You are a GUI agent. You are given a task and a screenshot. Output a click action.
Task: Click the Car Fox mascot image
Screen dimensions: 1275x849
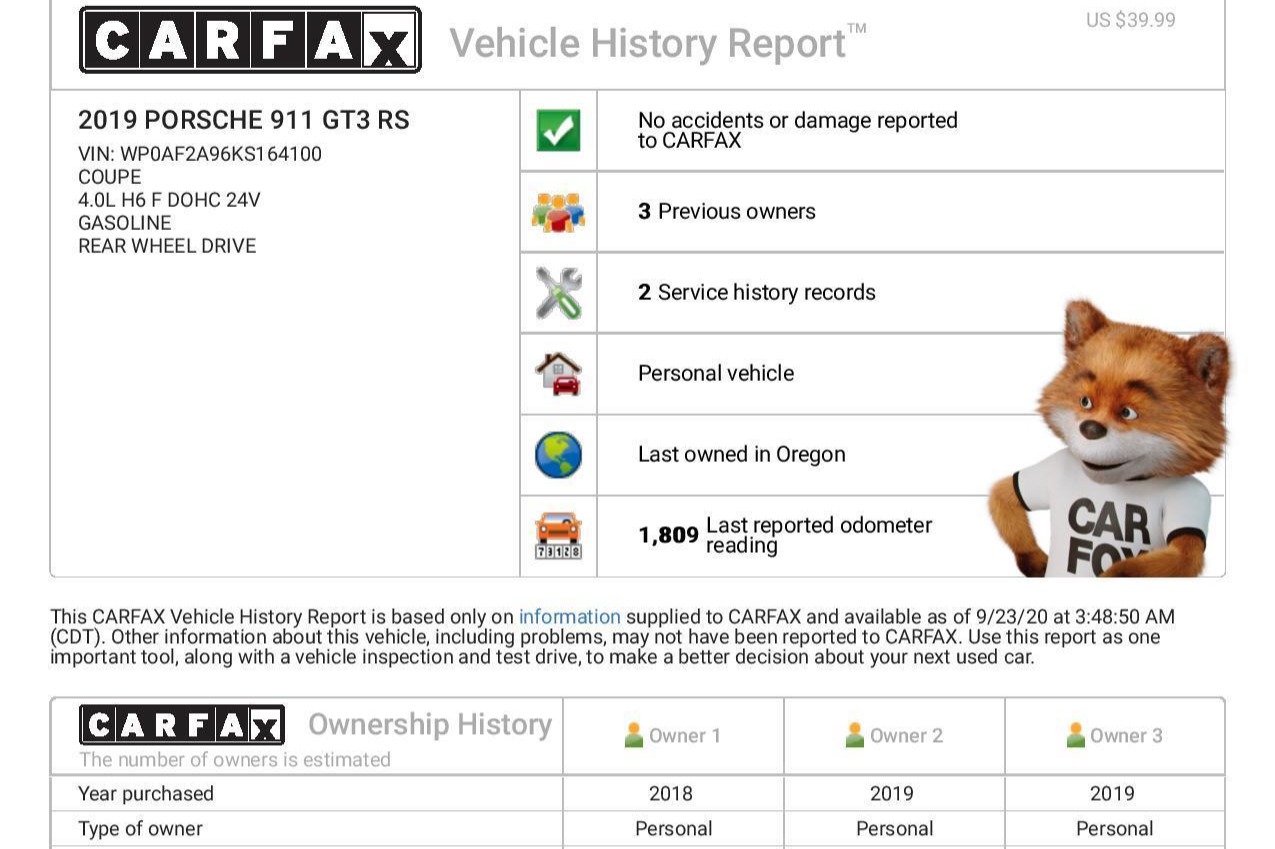pos(1110,440)
